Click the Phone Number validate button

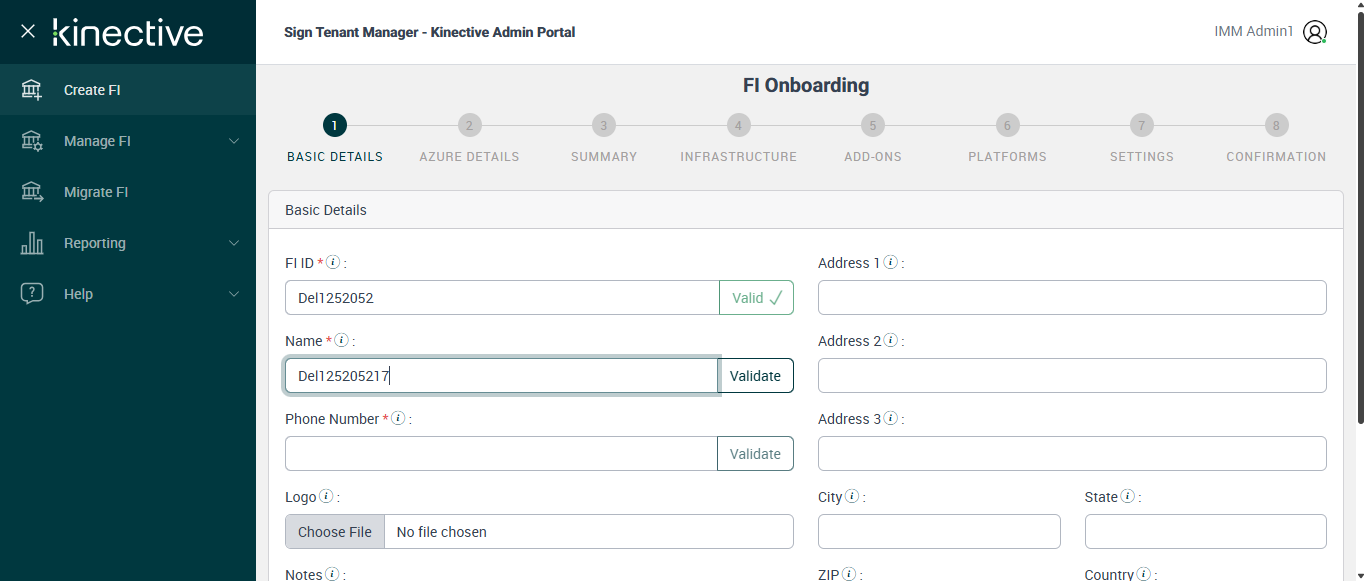(755, 454)
